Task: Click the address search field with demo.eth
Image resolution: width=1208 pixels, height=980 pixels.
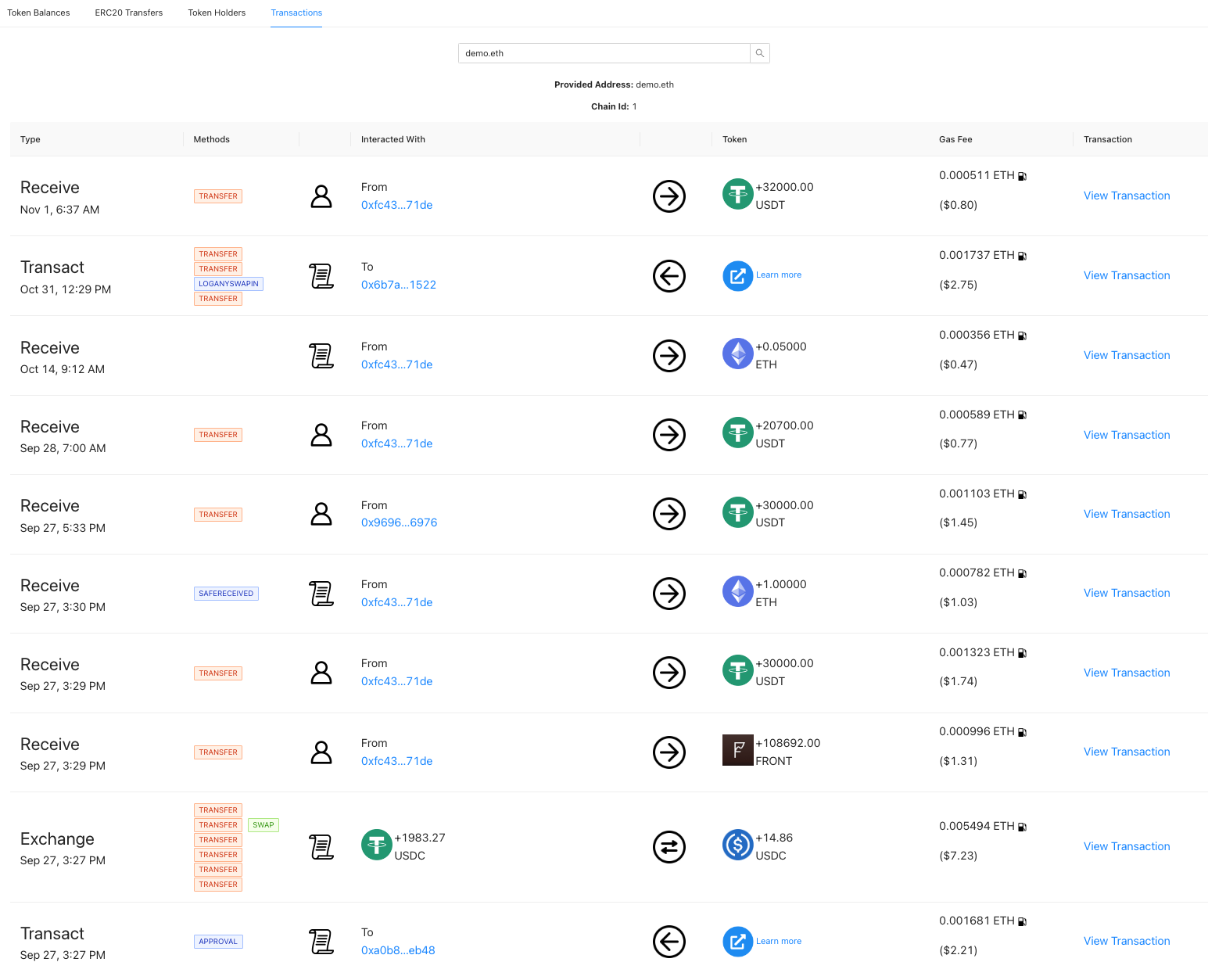Action: pyautogui.click(x=603, y=53)
